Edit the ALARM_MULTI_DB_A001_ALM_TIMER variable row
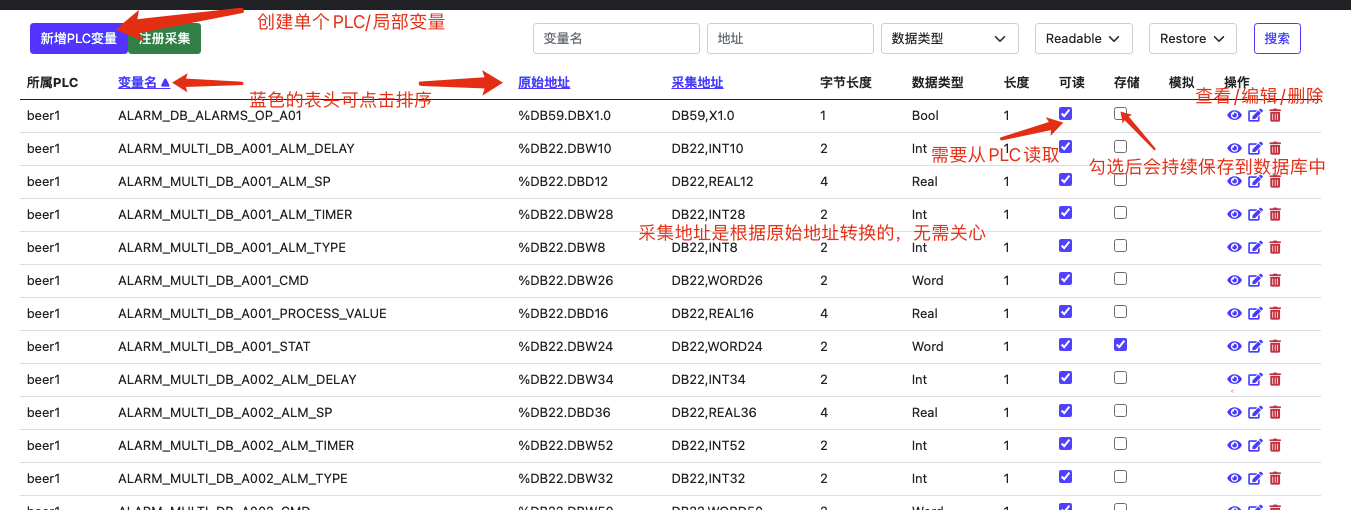 tap(1255, 215)
